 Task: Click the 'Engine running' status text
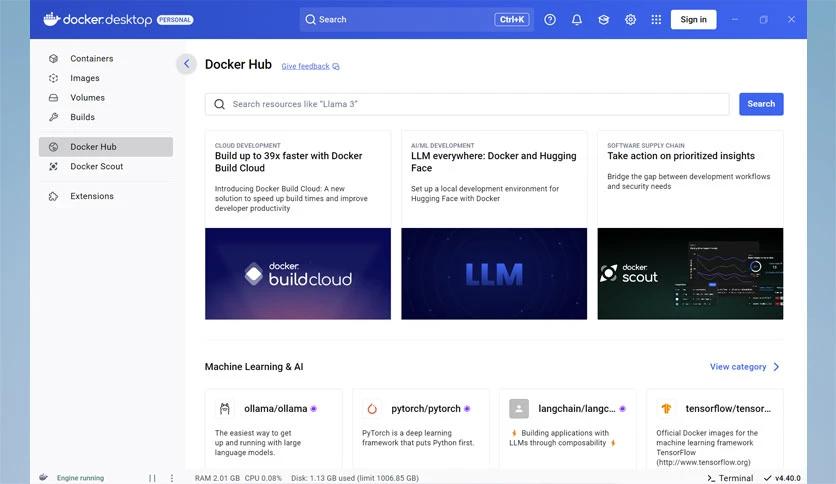click(81, 478)
